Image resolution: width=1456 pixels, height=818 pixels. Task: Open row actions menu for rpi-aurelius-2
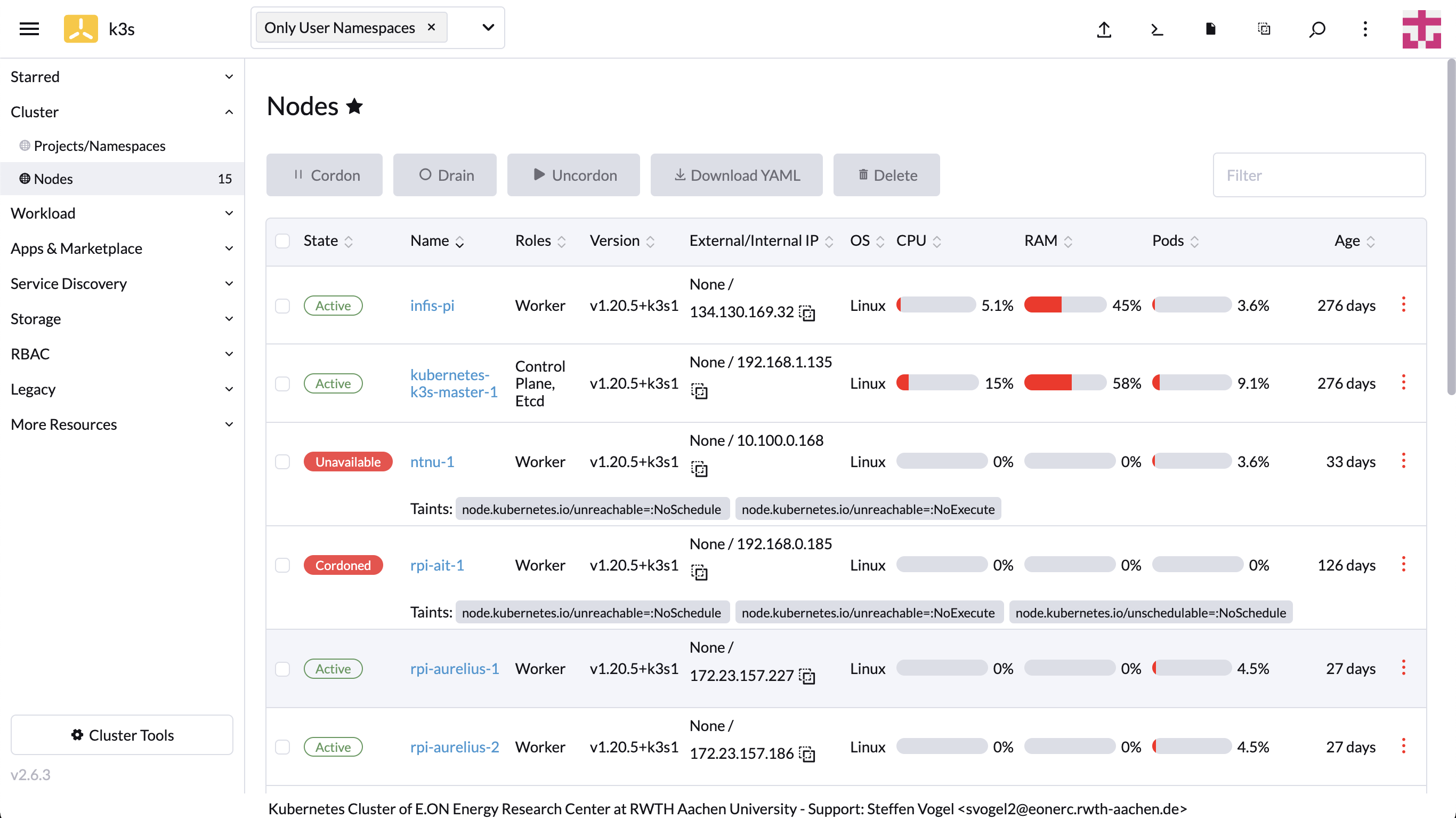coord(1403,745)
